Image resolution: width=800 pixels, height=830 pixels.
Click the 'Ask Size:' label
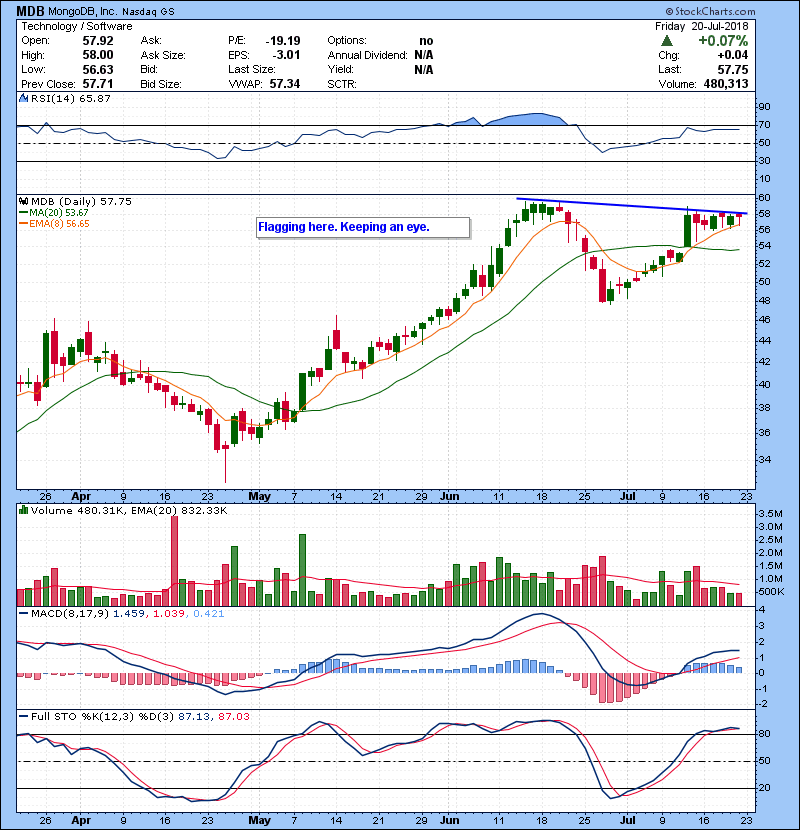(163, 55)
